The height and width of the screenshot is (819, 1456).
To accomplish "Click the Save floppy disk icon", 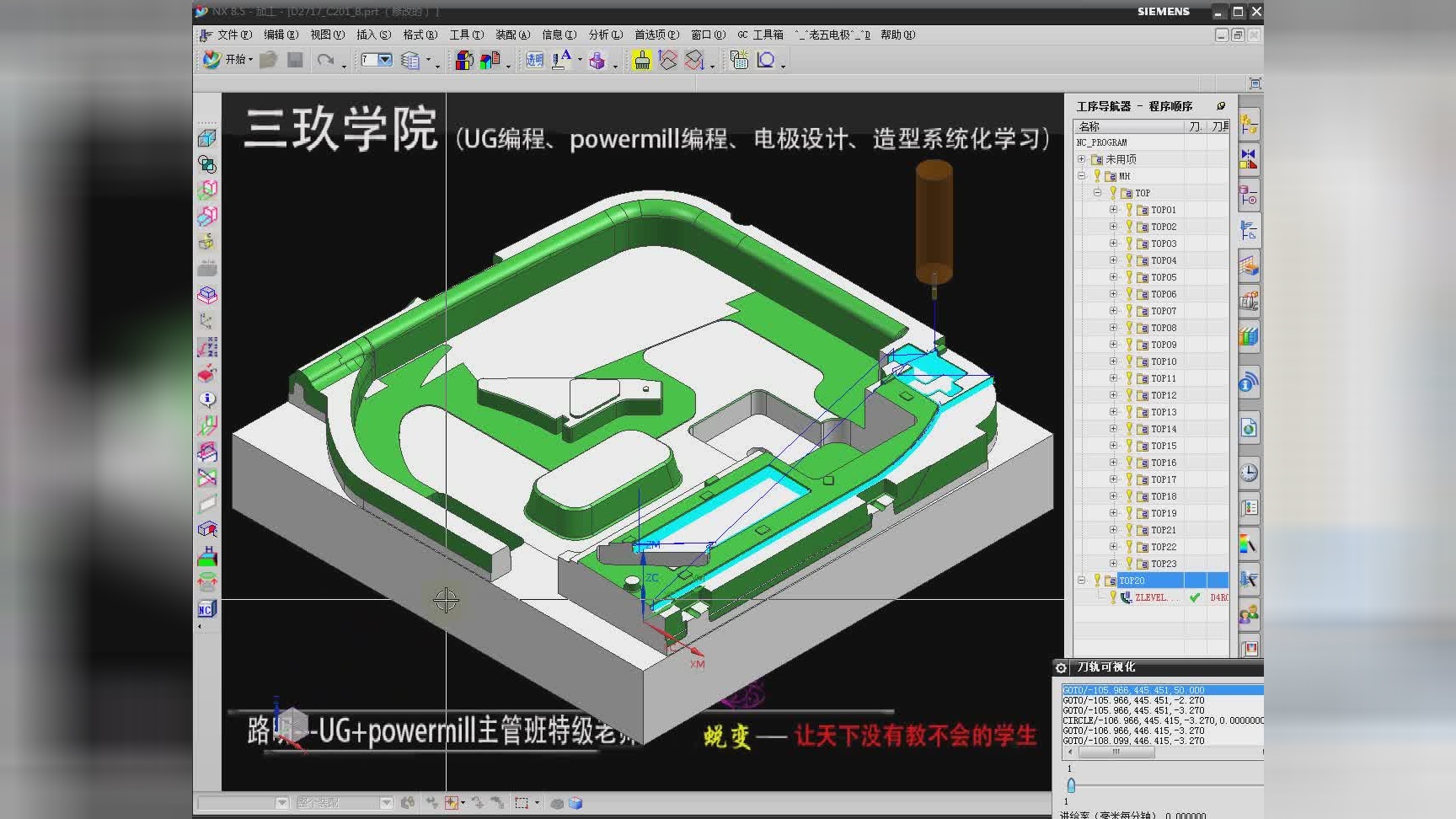I will [x=295, y=60].
